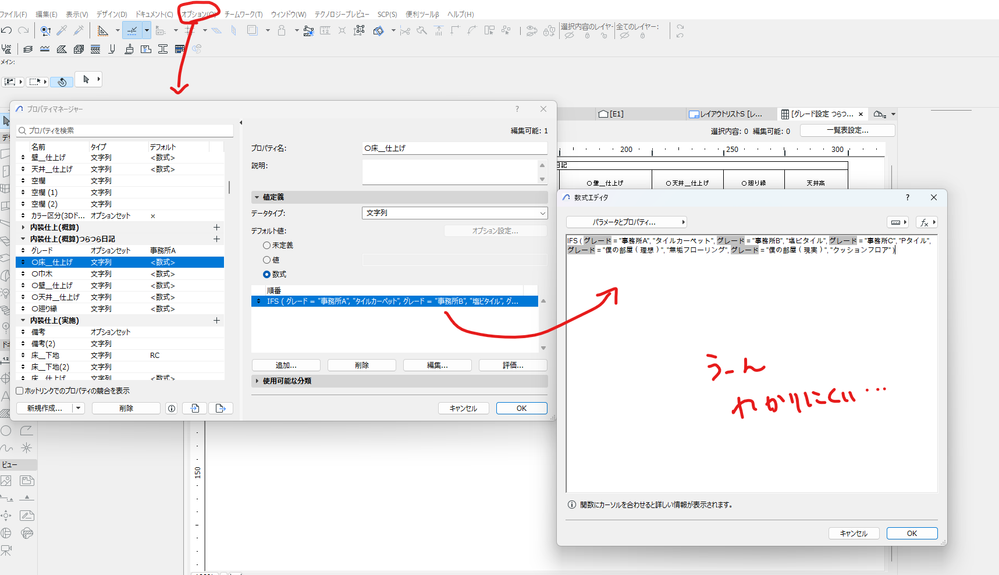Viewport: 999px width, 575px height.
Task: Click the プロパティ名 field containing ○床__仕上げ
Action: (454, 148)
